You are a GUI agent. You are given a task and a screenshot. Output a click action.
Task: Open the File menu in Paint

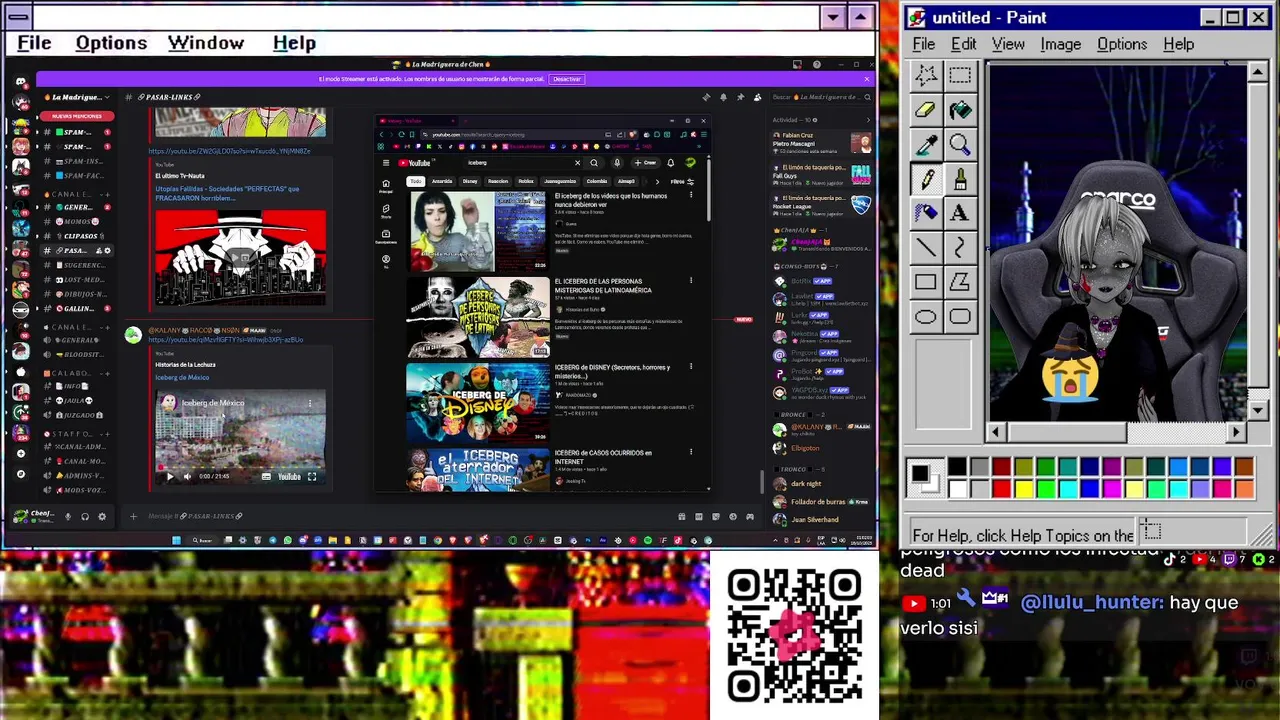pyautogui.click(x=923, y=44)
